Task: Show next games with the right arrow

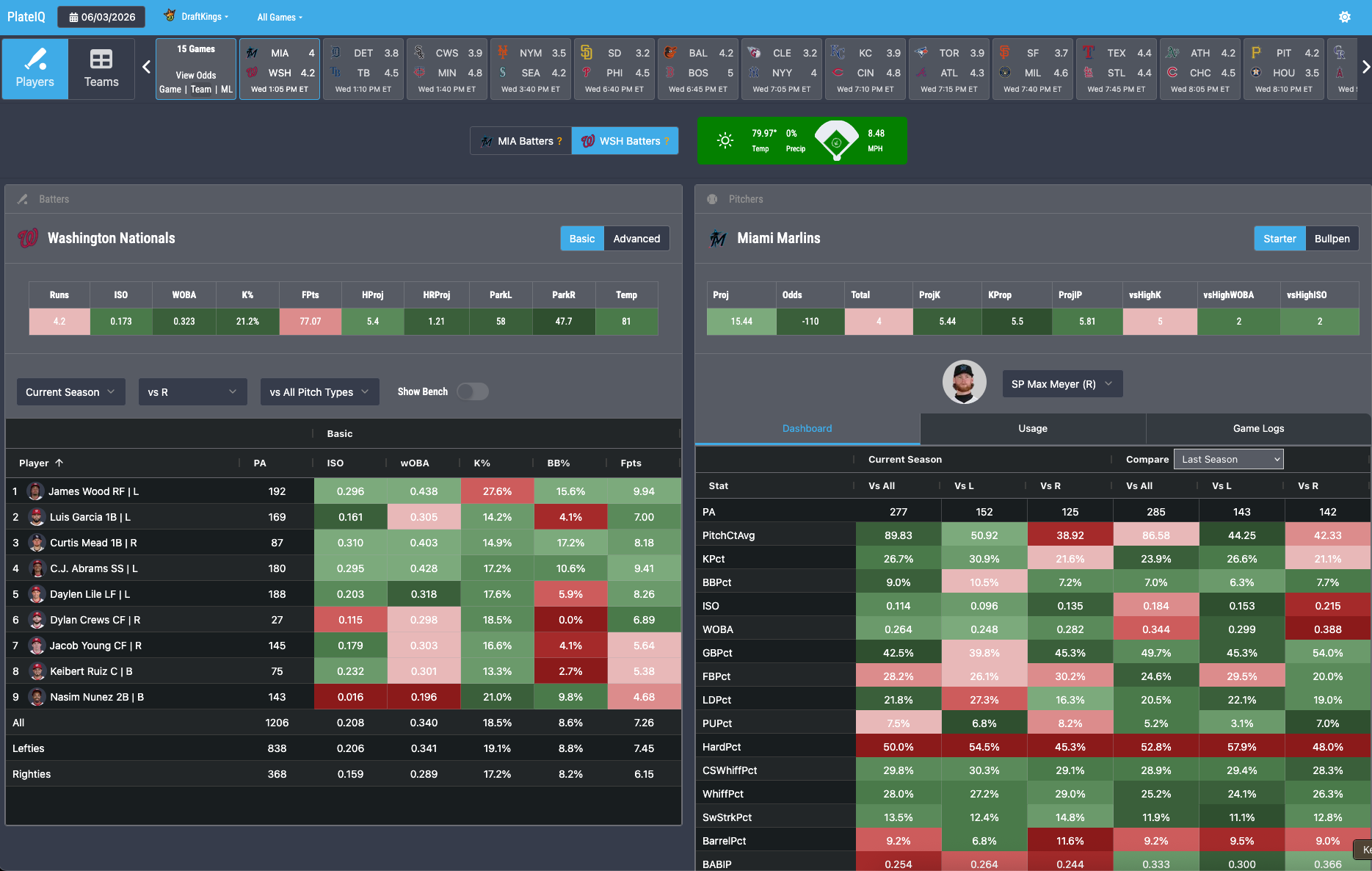Action: pyautogui.click(x=1365, y=68)
